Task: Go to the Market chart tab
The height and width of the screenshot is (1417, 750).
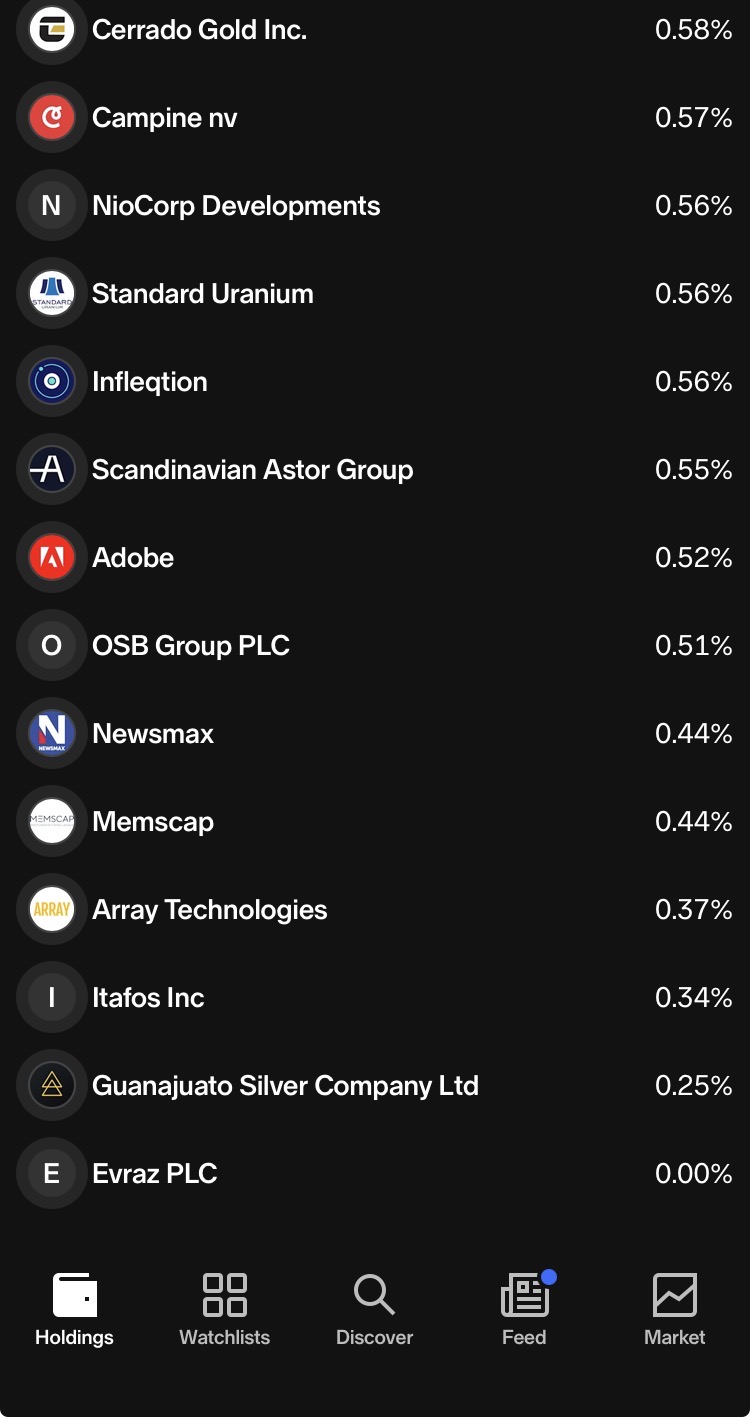Action: click(x=675, y=1309)
